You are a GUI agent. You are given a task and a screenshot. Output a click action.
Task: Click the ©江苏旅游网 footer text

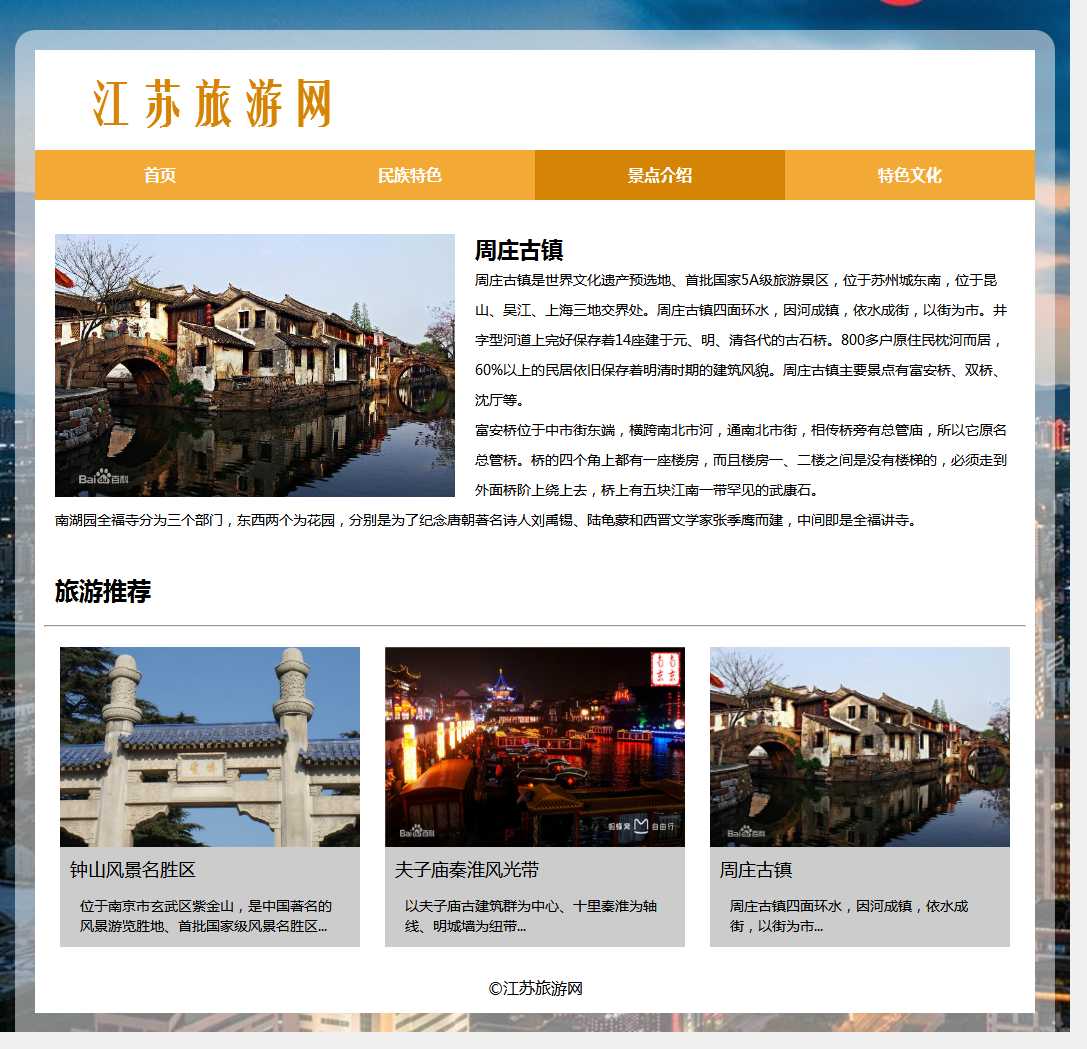pos(535,988)
